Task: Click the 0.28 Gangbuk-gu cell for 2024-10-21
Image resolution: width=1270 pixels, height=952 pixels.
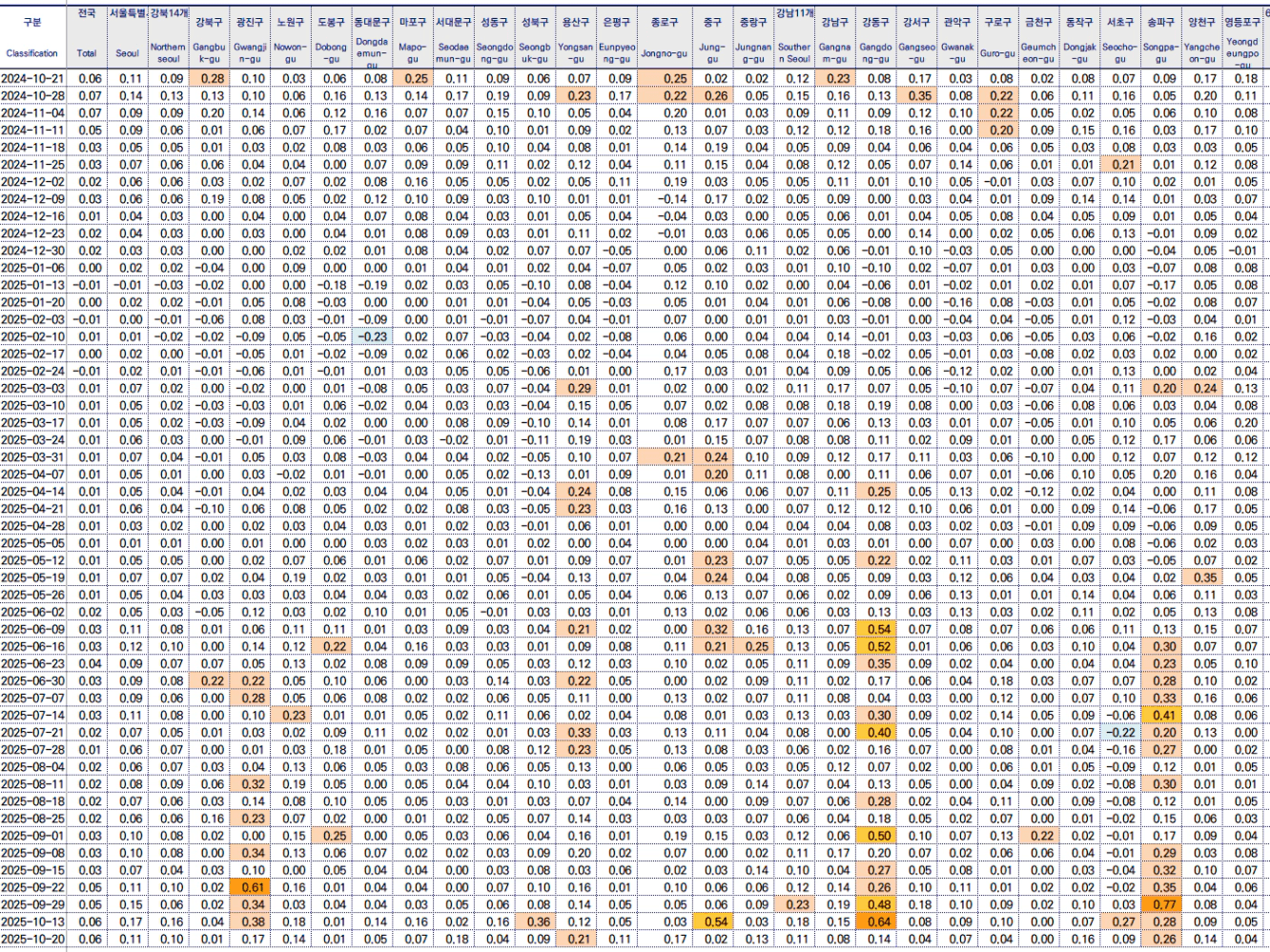Action: [x=209, y=79]
